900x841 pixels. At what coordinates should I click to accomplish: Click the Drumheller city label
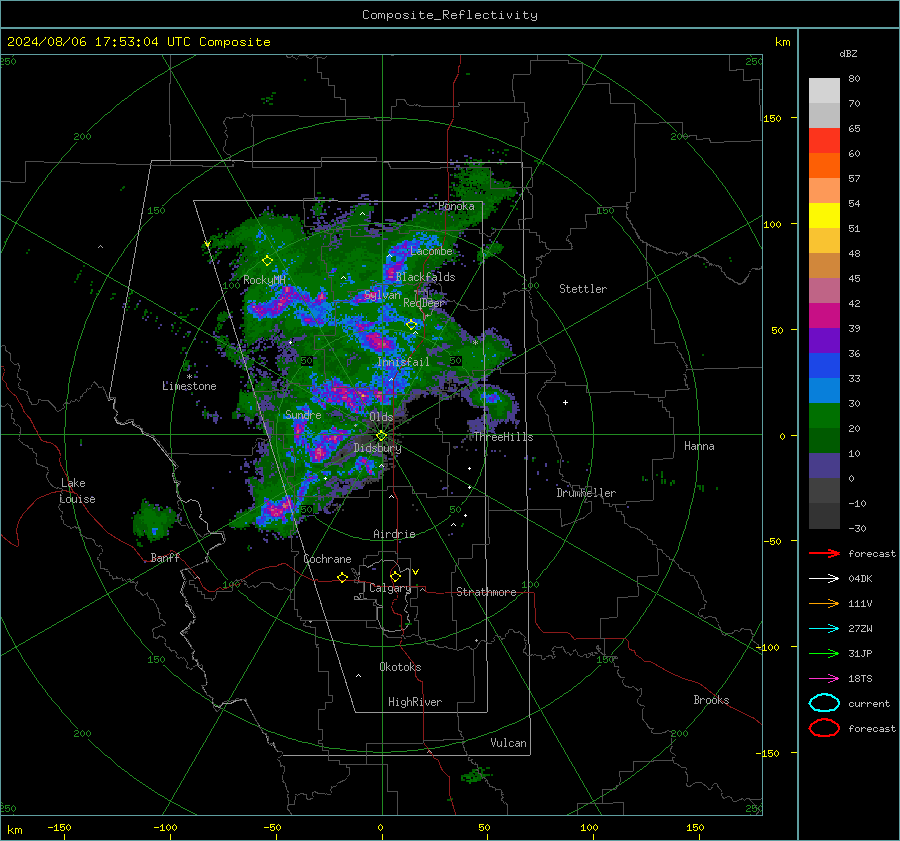(x=586, y=493)
